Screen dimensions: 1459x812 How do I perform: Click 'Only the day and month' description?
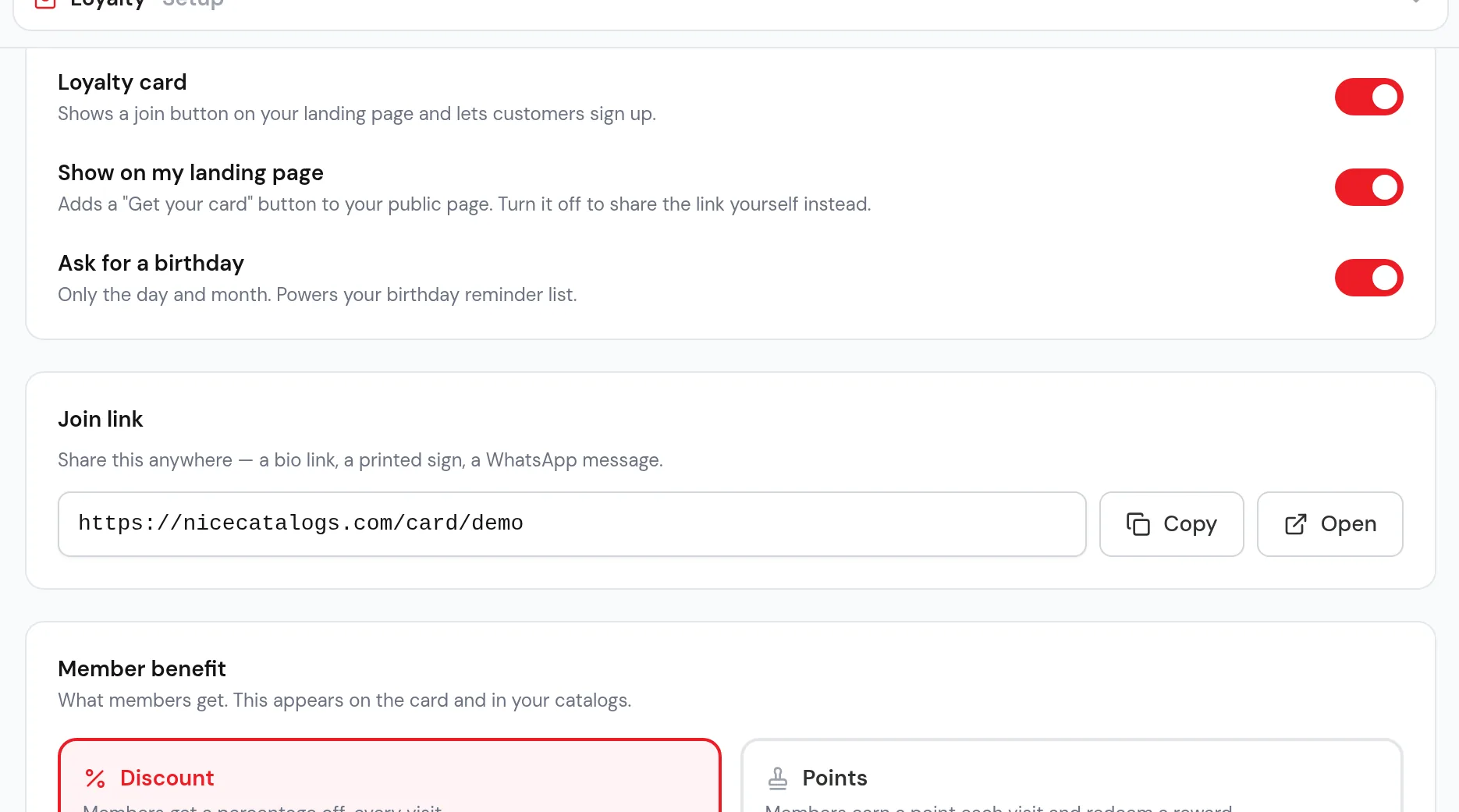coord(318,295)
